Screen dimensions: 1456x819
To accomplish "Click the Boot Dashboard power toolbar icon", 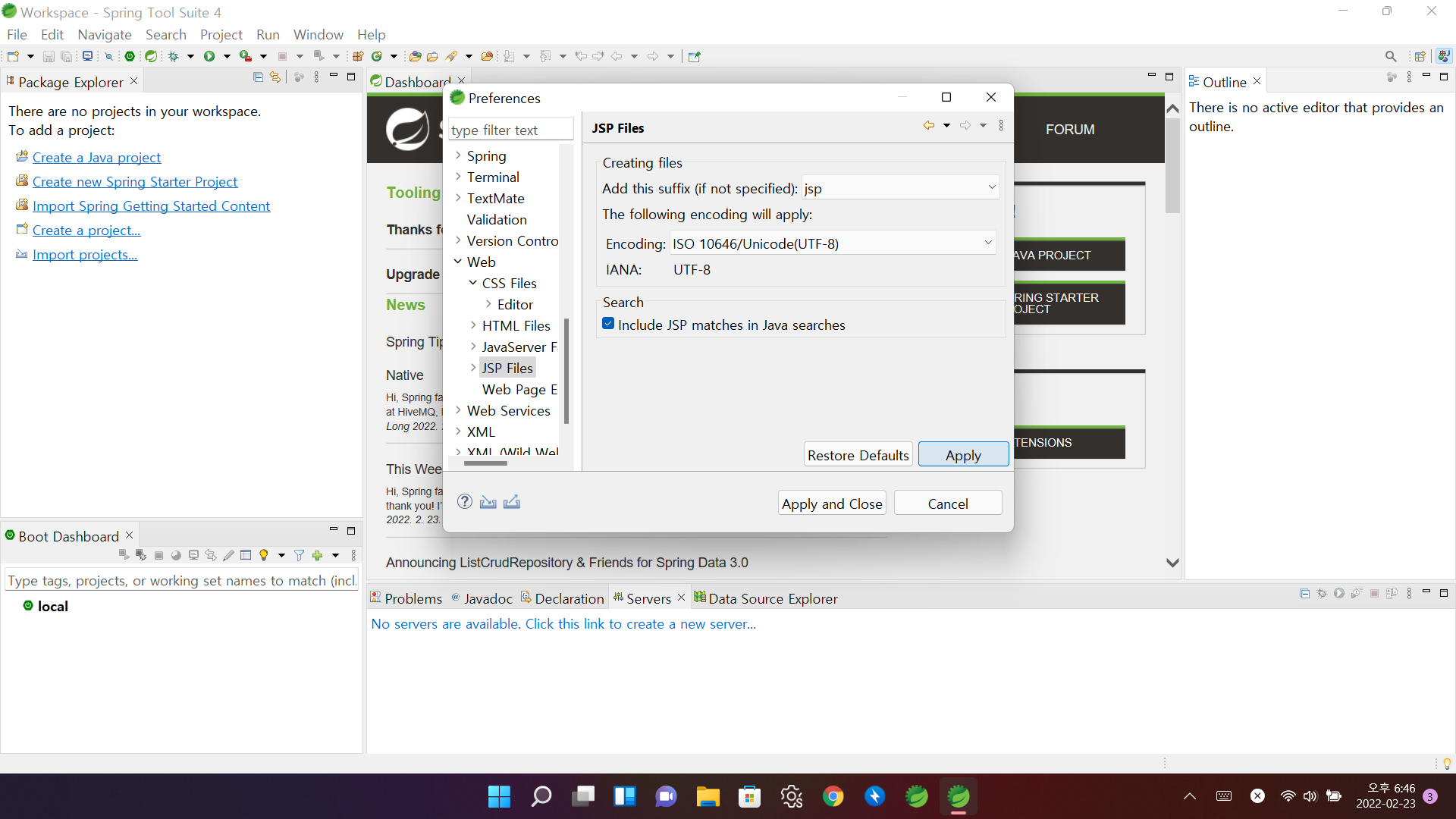I will (130, 56).
